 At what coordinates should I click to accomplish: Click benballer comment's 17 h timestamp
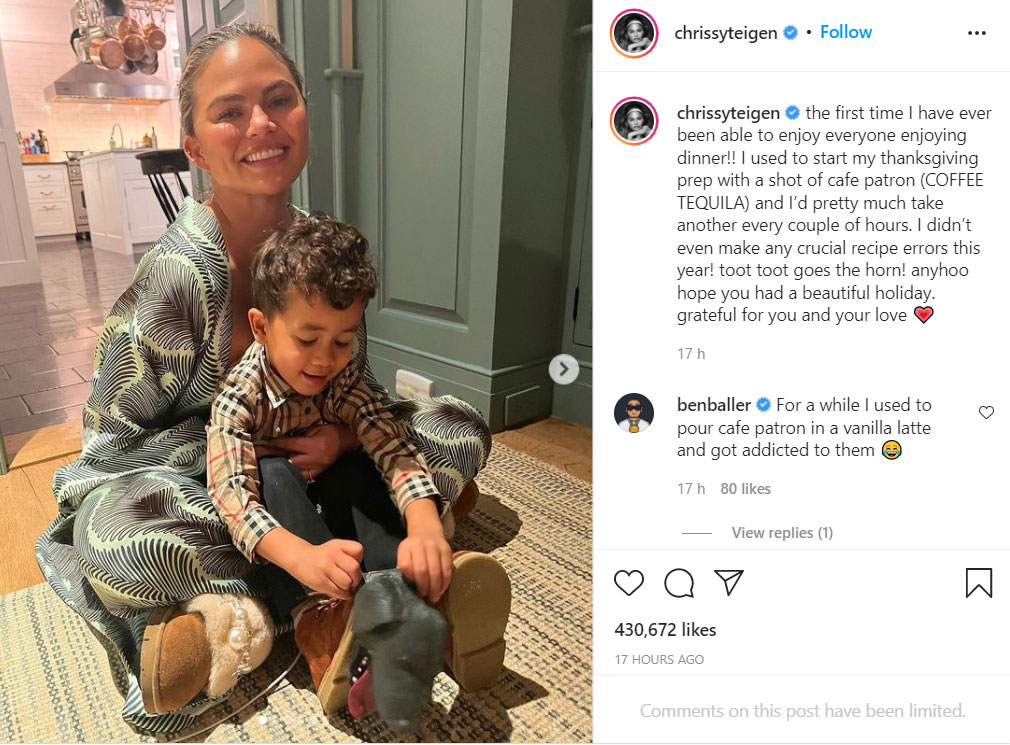tap(691, 489)
